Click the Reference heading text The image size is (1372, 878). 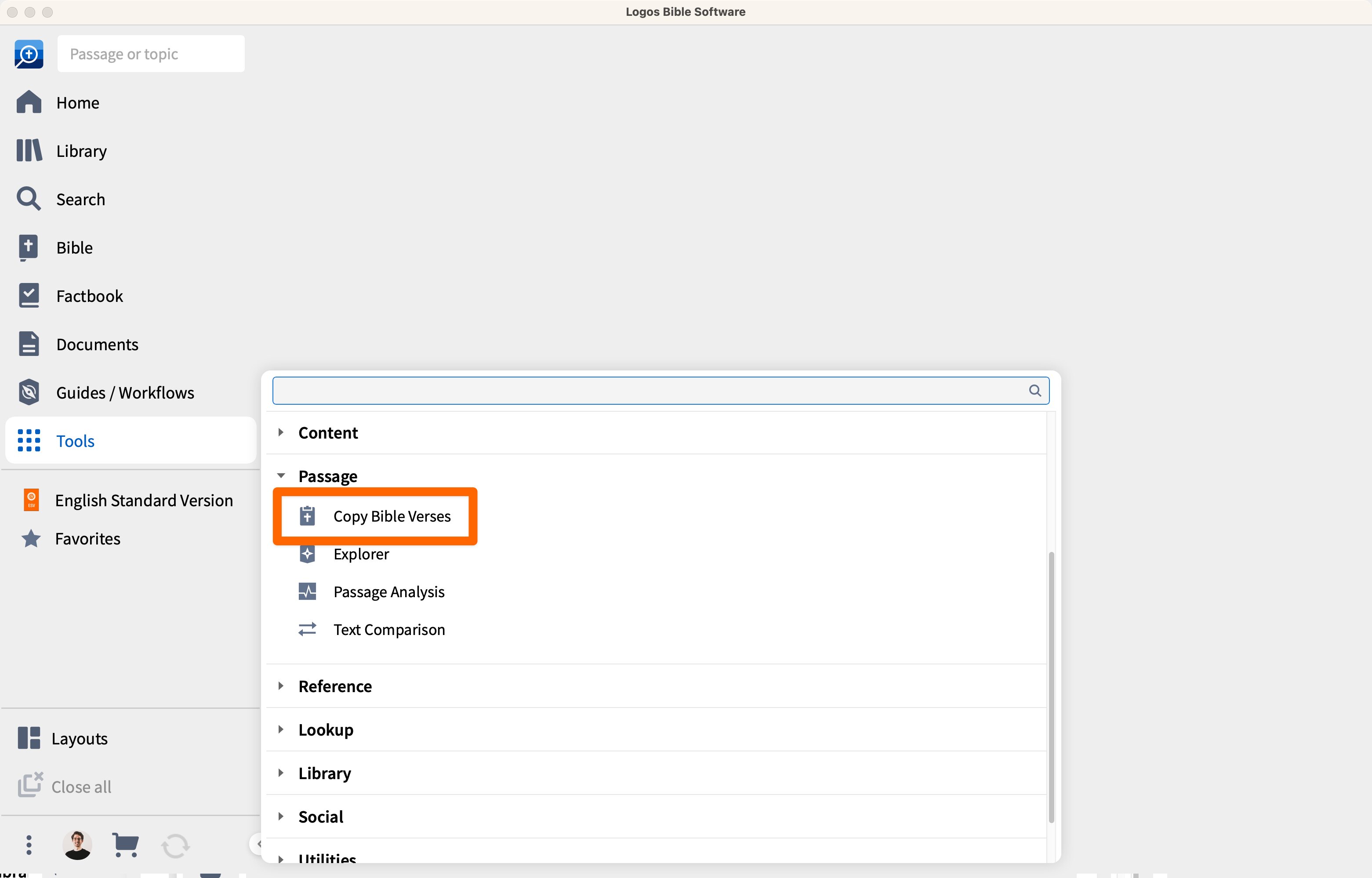335,686
